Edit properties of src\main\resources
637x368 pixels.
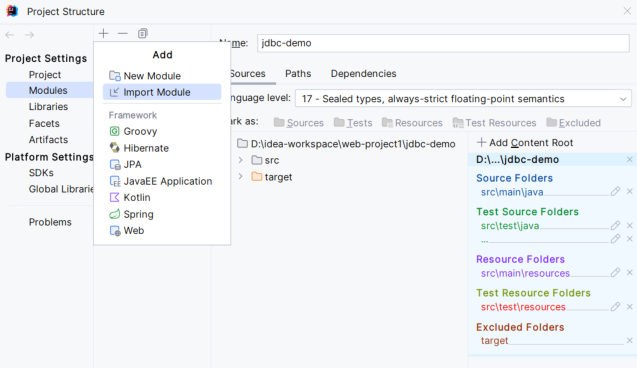(x=615, y=272)
